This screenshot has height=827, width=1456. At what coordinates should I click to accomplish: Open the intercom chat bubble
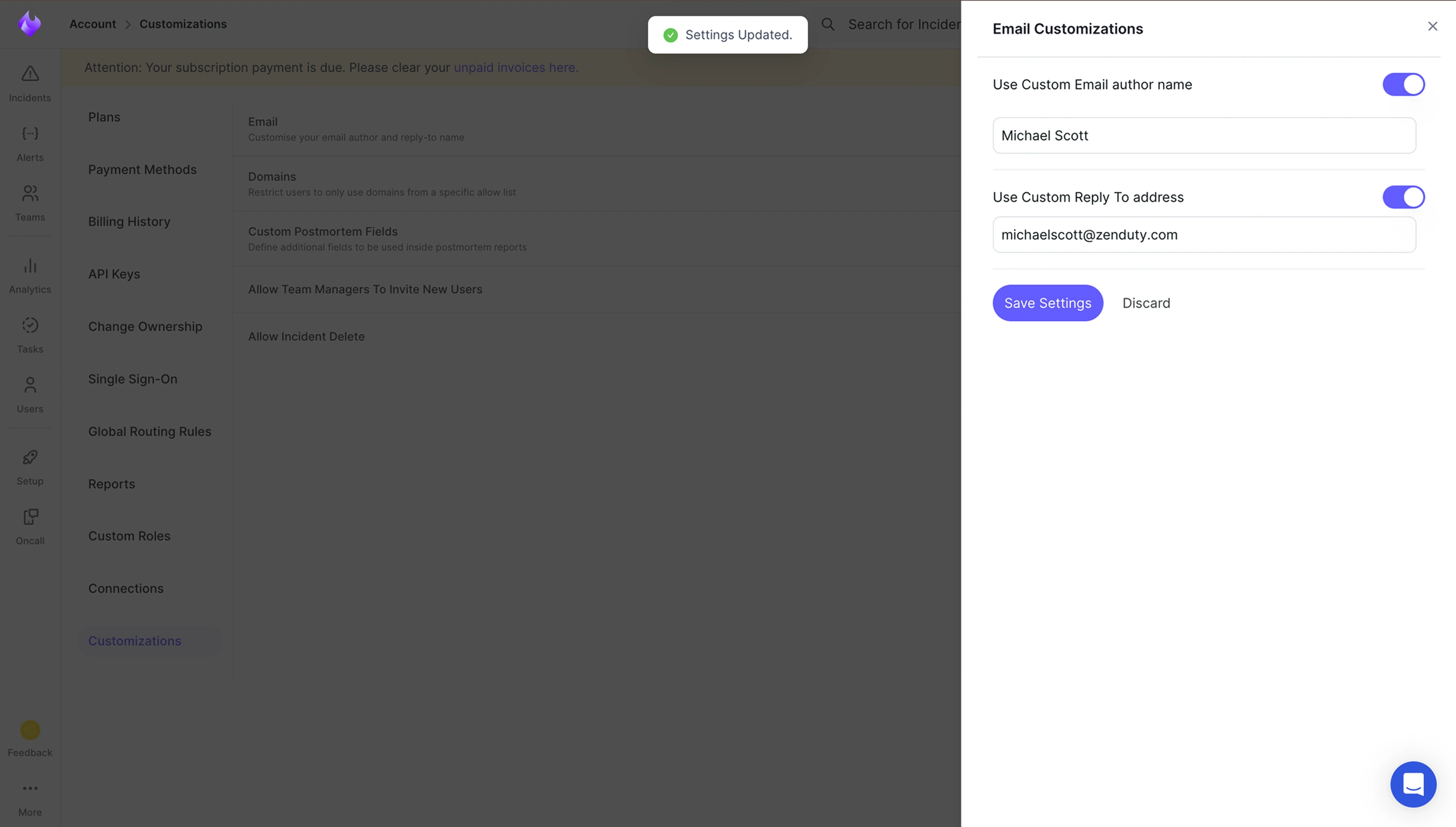(1413, 784)
